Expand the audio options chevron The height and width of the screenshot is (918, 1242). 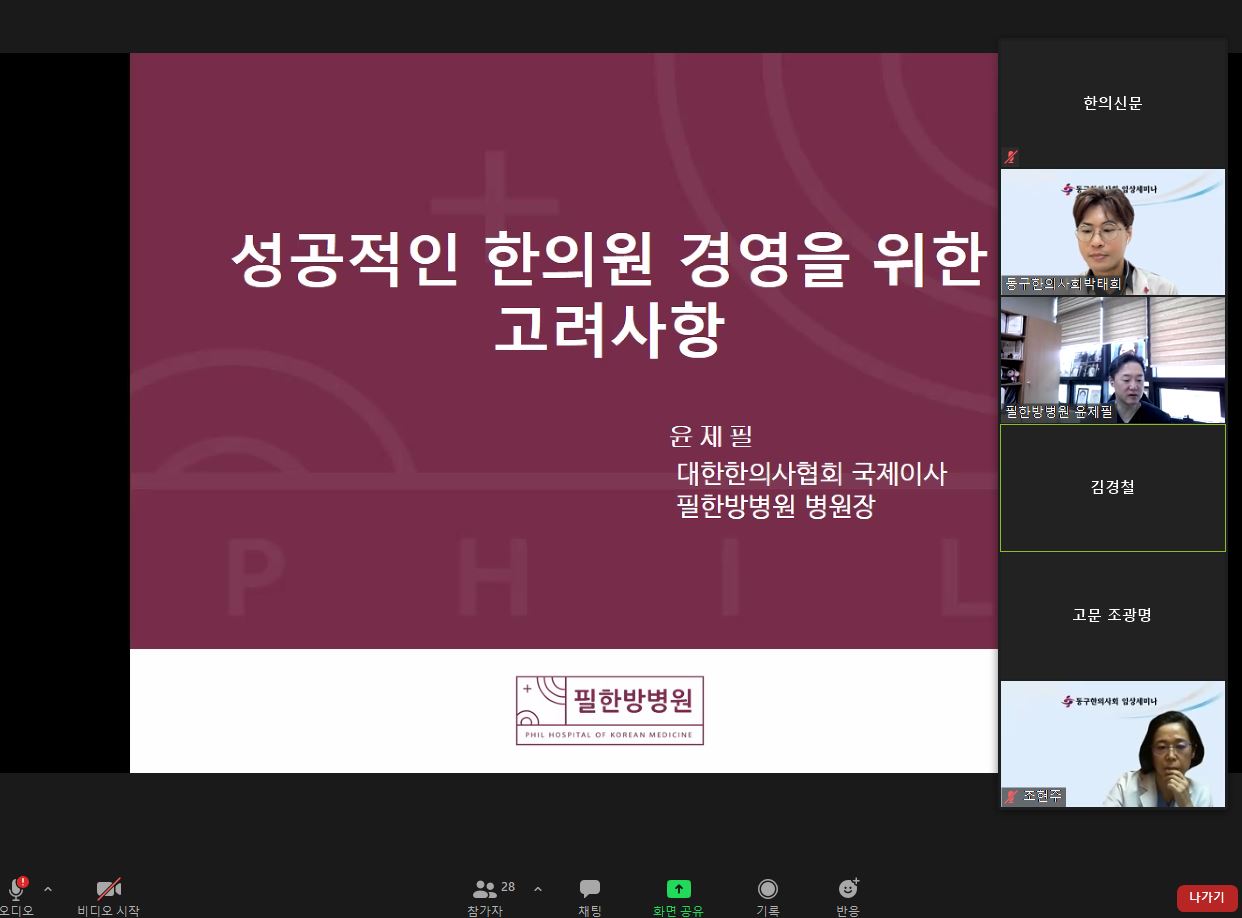pyautogui.click(x=47, y=890)
